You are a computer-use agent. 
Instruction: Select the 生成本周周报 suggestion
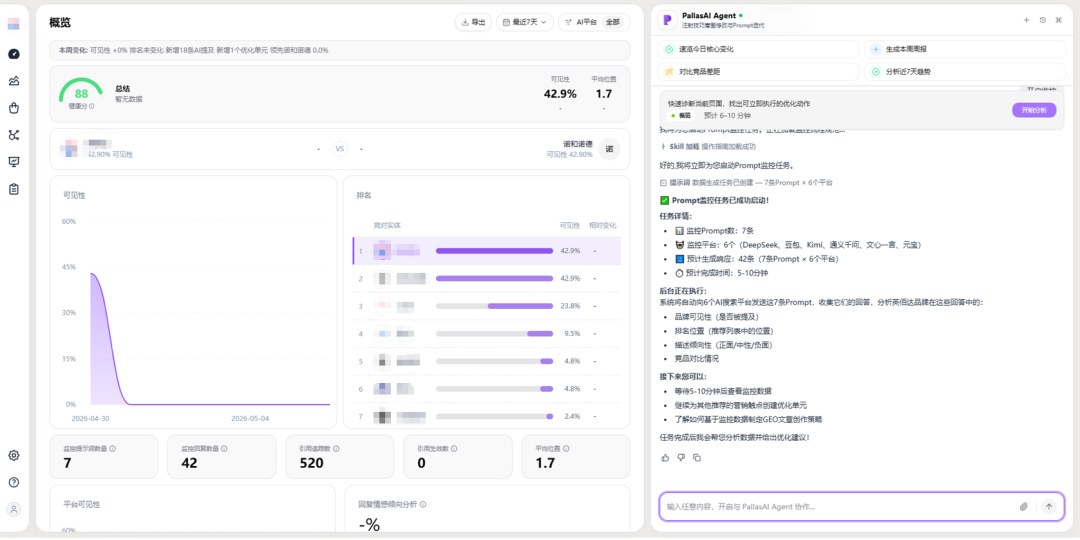click(x=965, y=50)
